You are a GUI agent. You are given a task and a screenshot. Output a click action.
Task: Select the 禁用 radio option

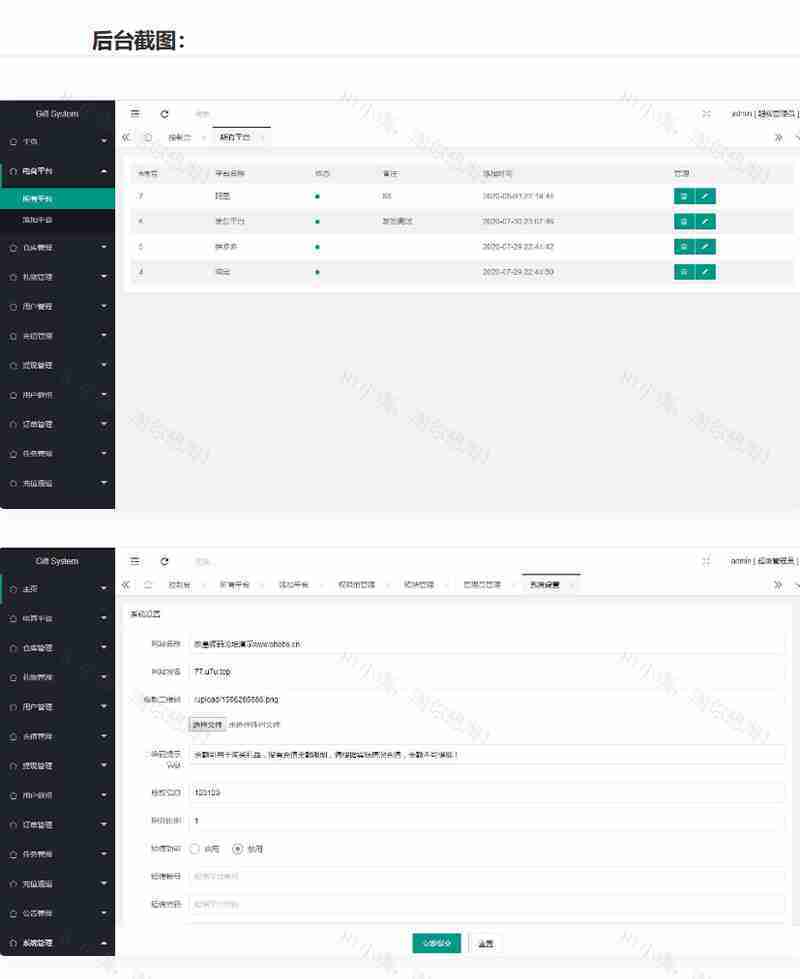point(238,848)
